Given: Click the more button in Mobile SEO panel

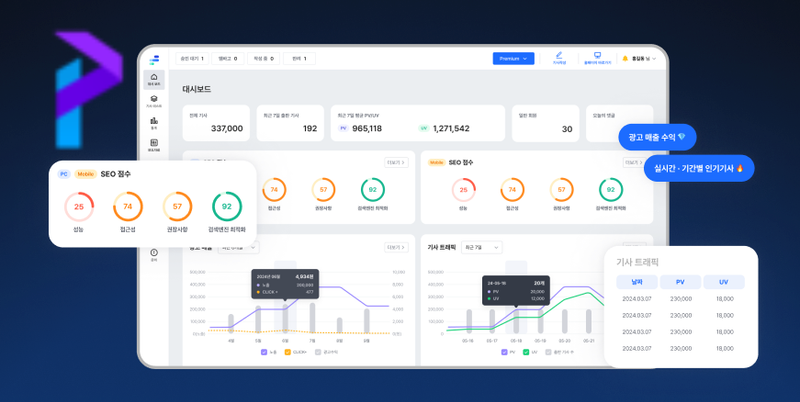Looking at the screenshot, I should click(x=633, y=162).
